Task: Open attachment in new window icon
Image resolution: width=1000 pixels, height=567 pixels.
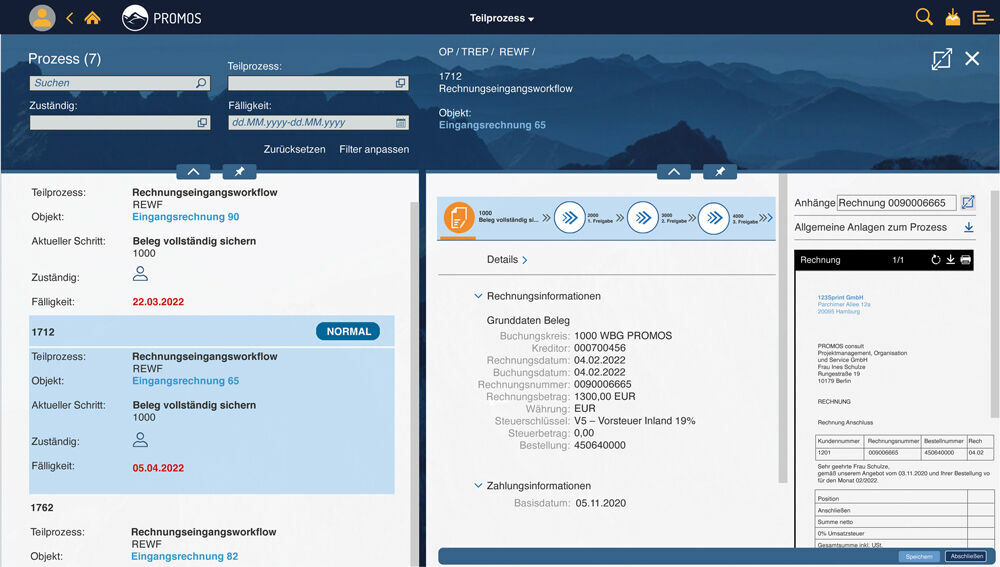Action: [968, 203]
